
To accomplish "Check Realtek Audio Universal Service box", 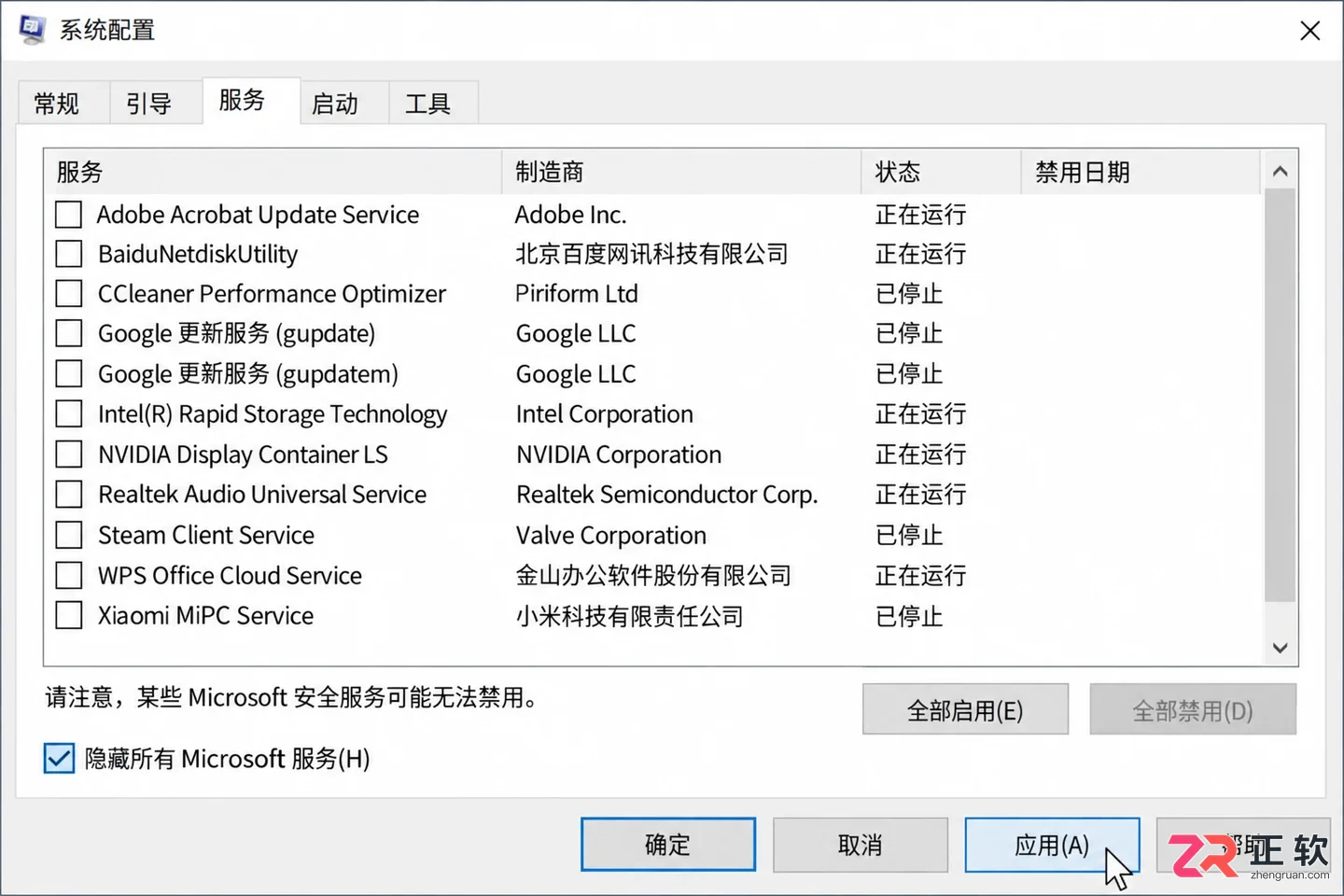I will [68, 494].
